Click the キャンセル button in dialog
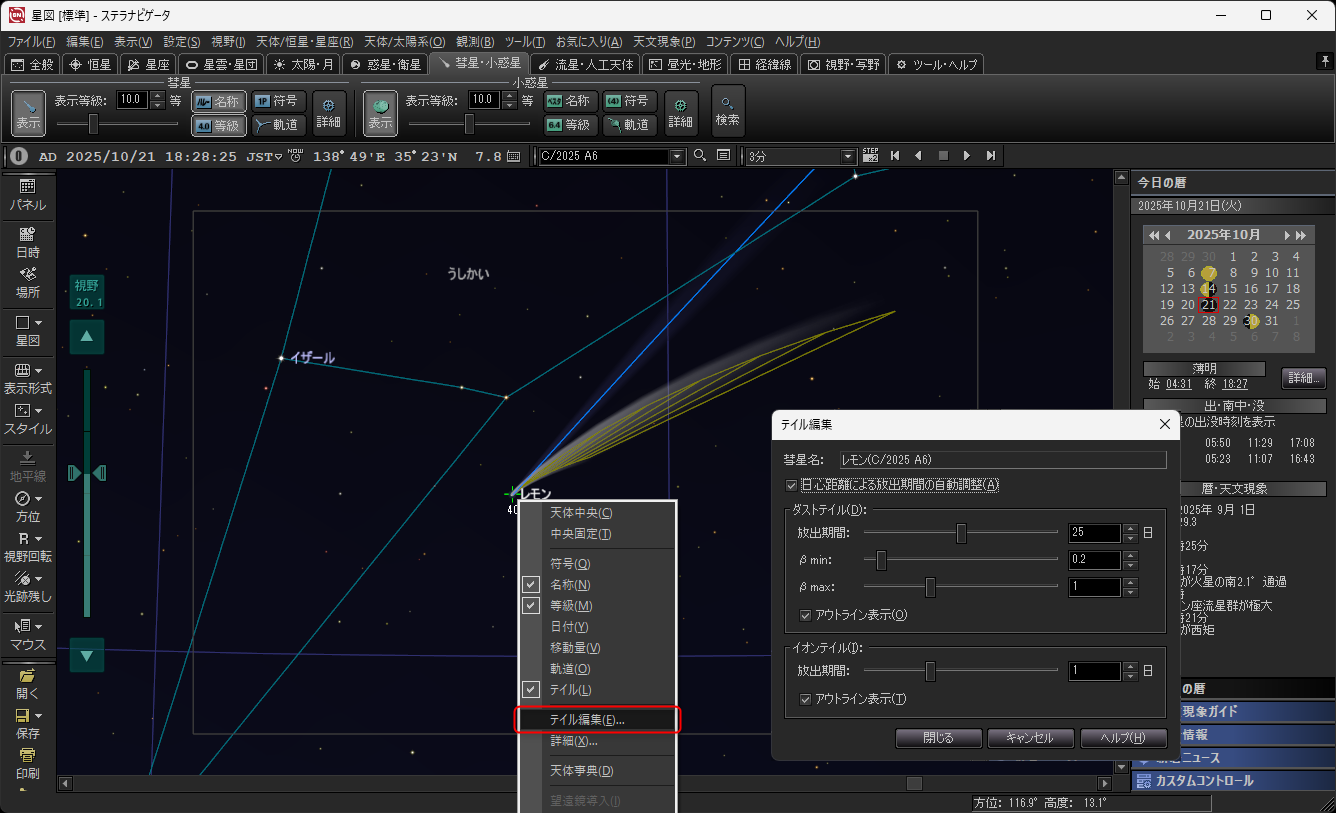Image resolution: width=1336 pixels, height=813 pixels. pyautogui.click(x=1029, y=738)
